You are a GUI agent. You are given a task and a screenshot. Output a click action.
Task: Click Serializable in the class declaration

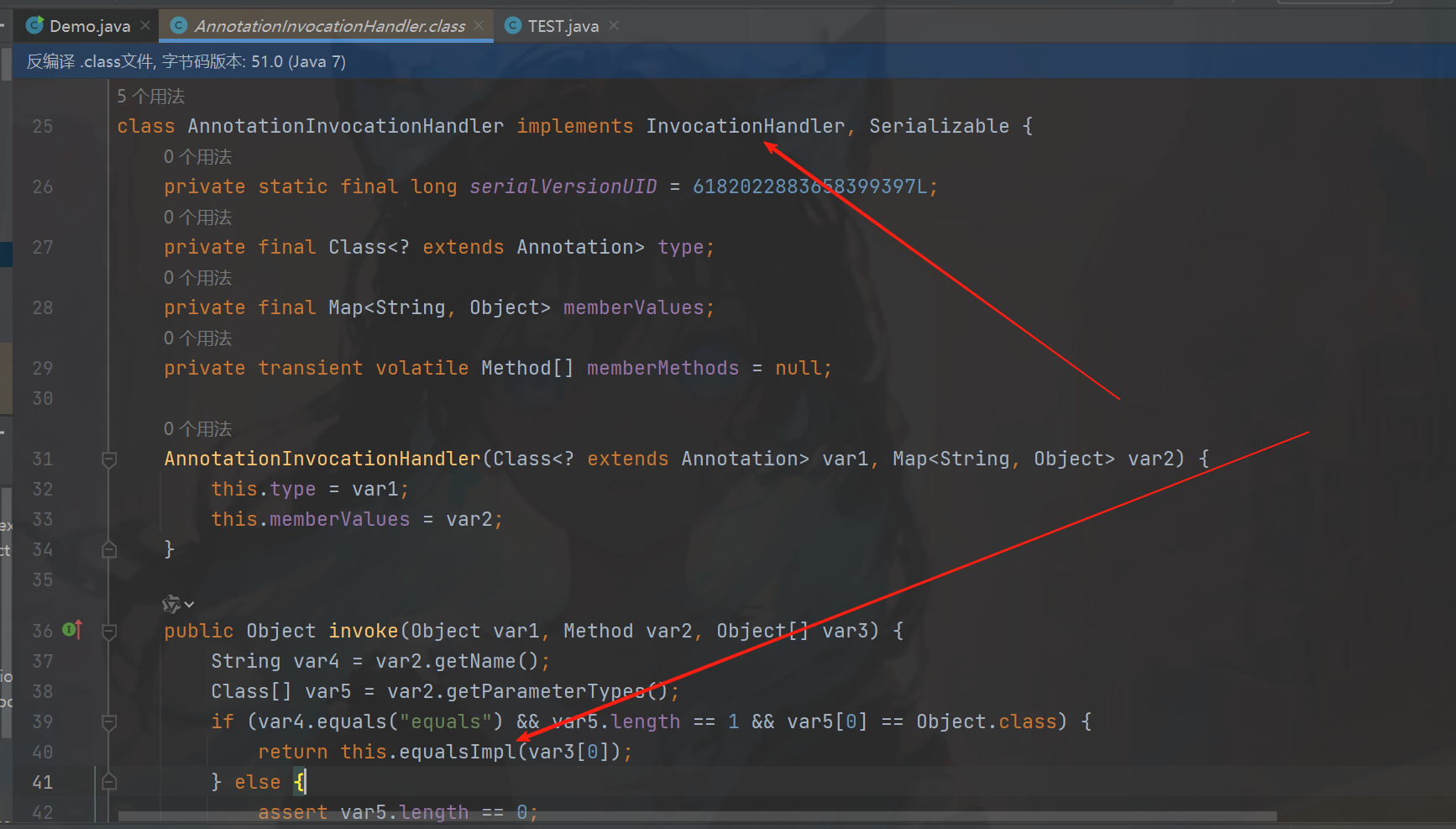[x=939, y=126]
